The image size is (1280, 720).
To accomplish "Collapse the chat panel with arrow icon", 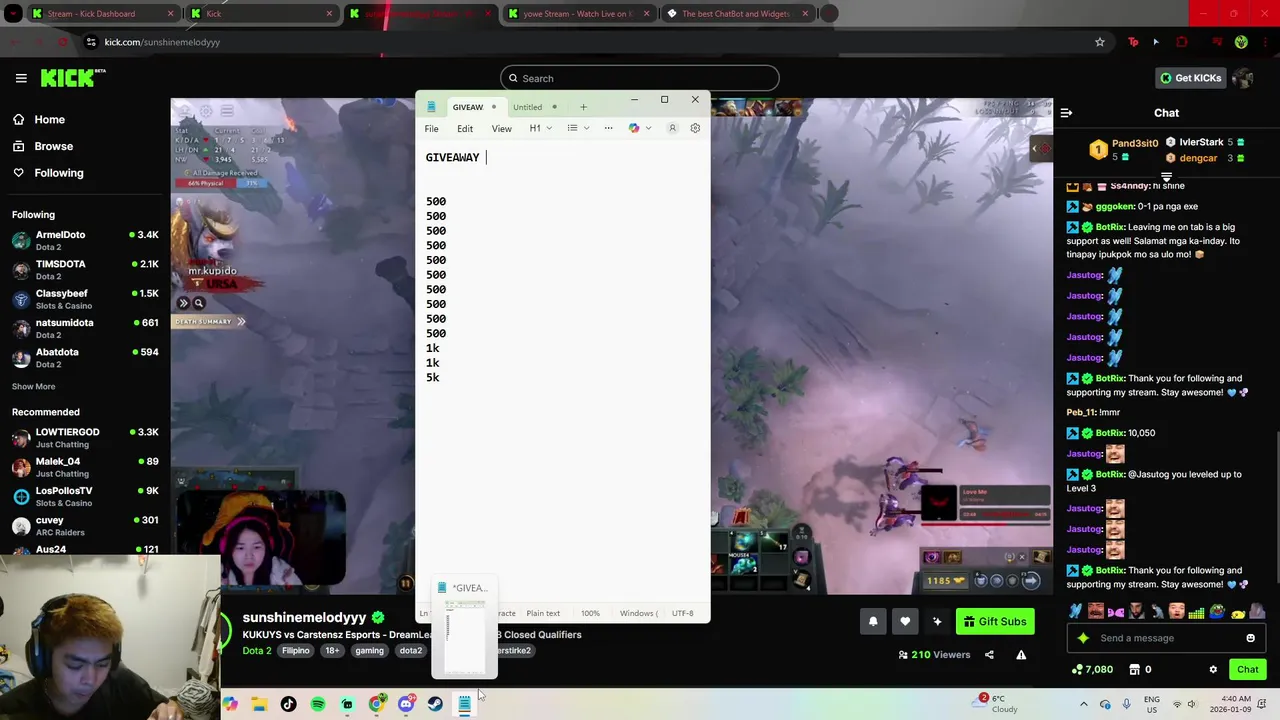I will [x=1066, y=113].
